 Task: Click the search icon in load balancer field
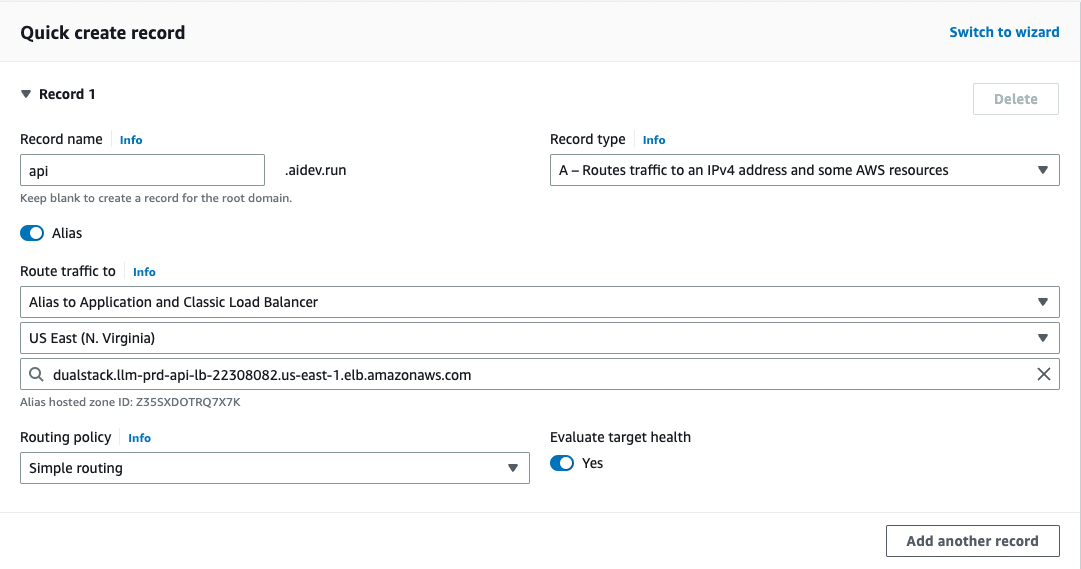(x=36, y=375)
